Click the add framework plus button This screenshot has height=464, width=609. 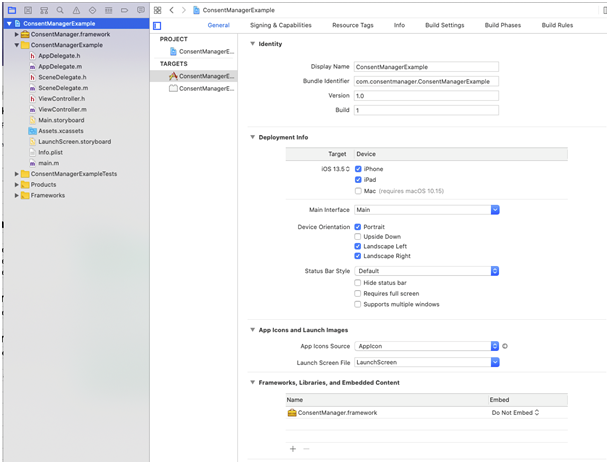[293, 449]
